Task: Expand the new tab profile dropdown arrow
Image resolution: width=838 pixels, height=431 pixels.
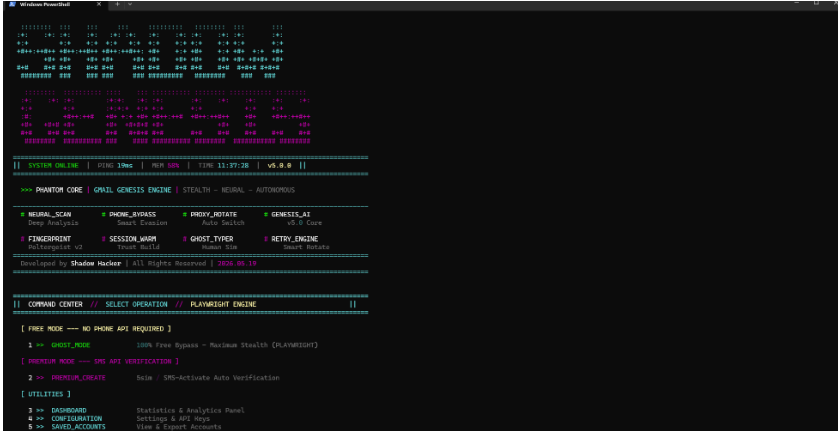Action: pos(130,4)
